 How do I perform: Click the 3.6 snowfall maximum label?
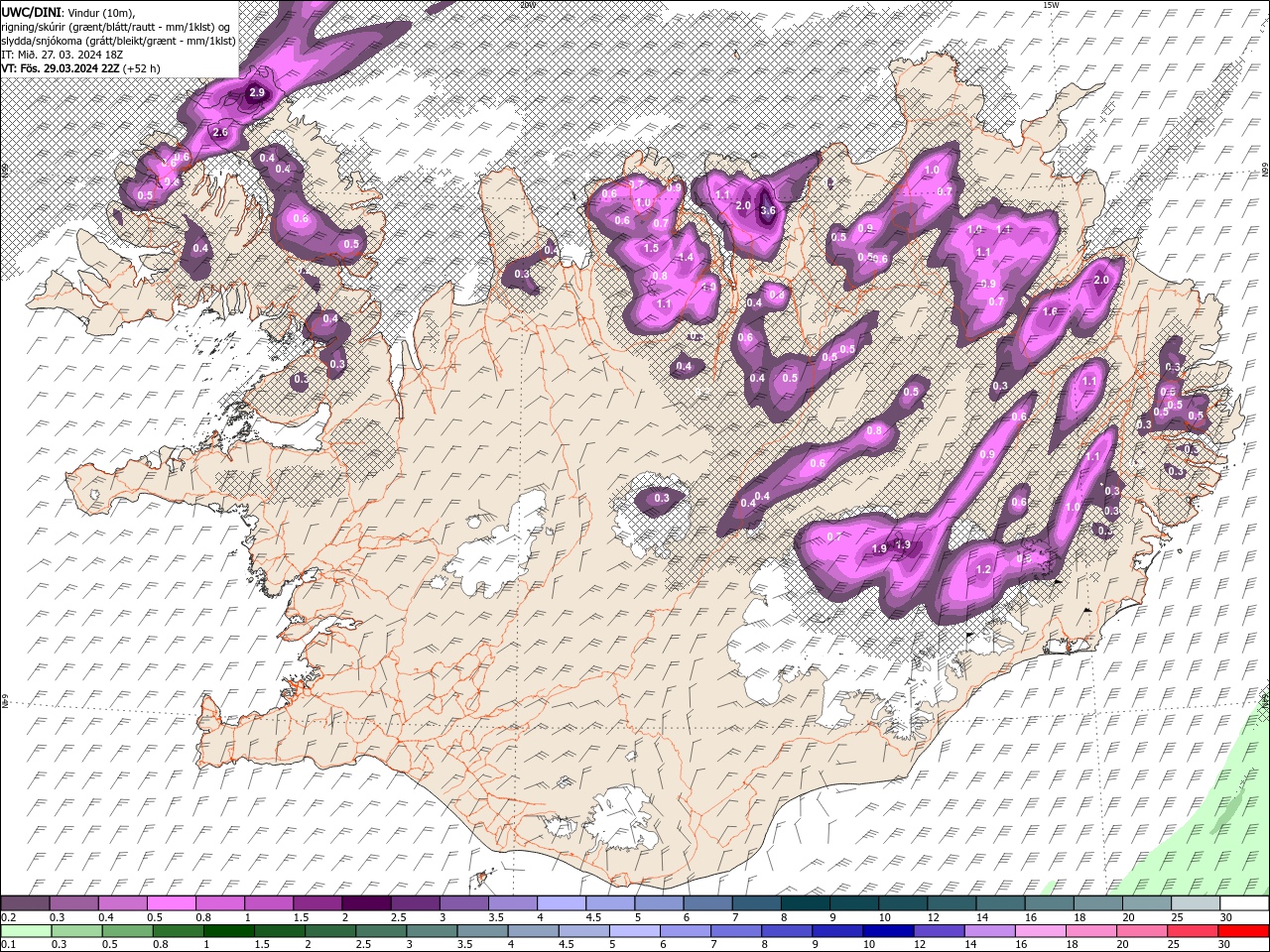coord(767,210)
